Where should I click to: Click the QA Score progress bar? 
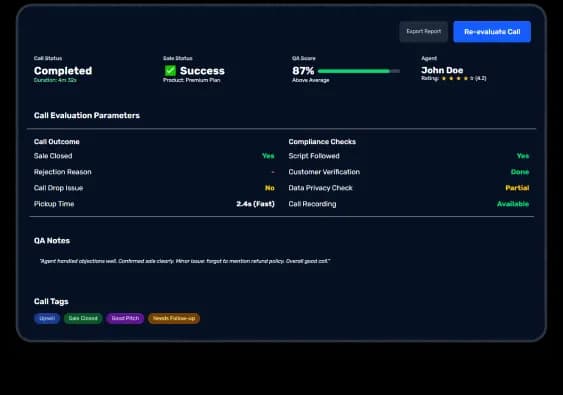(359, 71)
